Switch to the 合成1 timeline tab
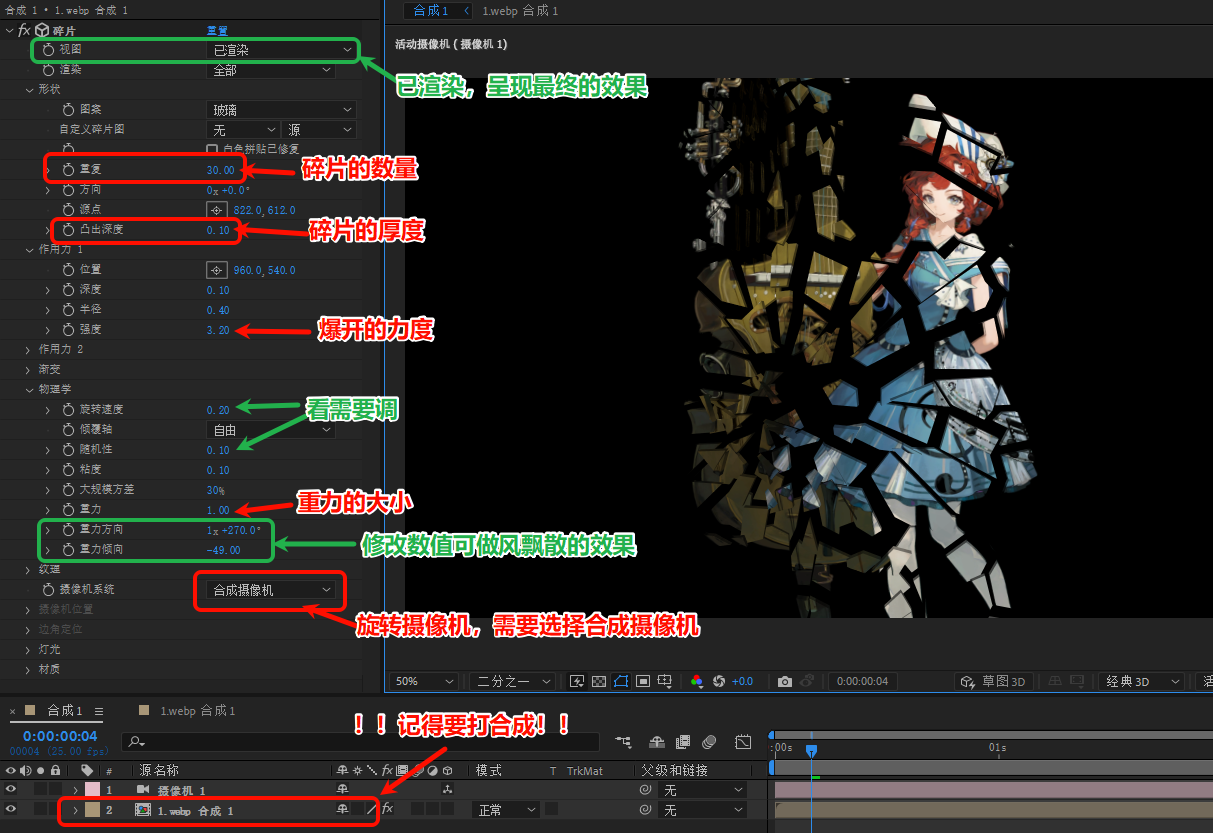The image size is (1213, 833). [x=65, y=711]
